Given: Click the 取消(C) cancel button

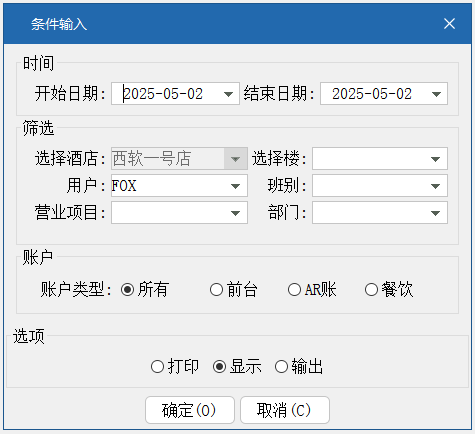Looking at the screenshot, I should (285, 410).
